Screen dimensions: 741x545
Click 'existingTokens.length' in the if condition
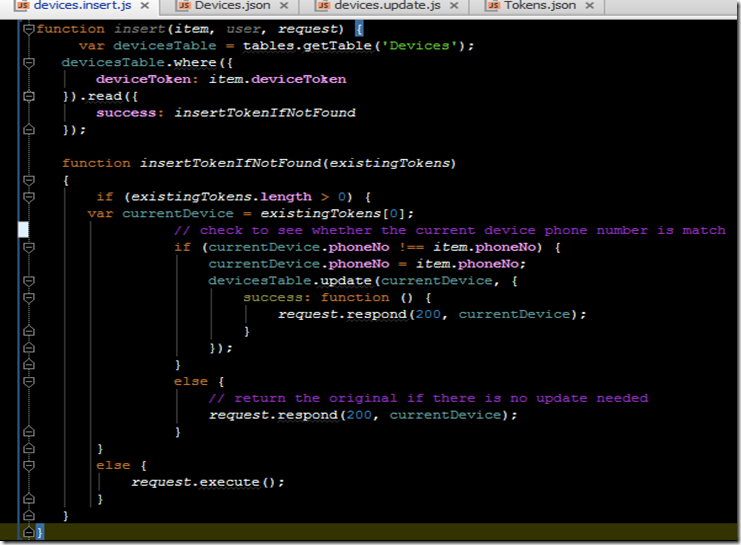click(x=221, y=197)
